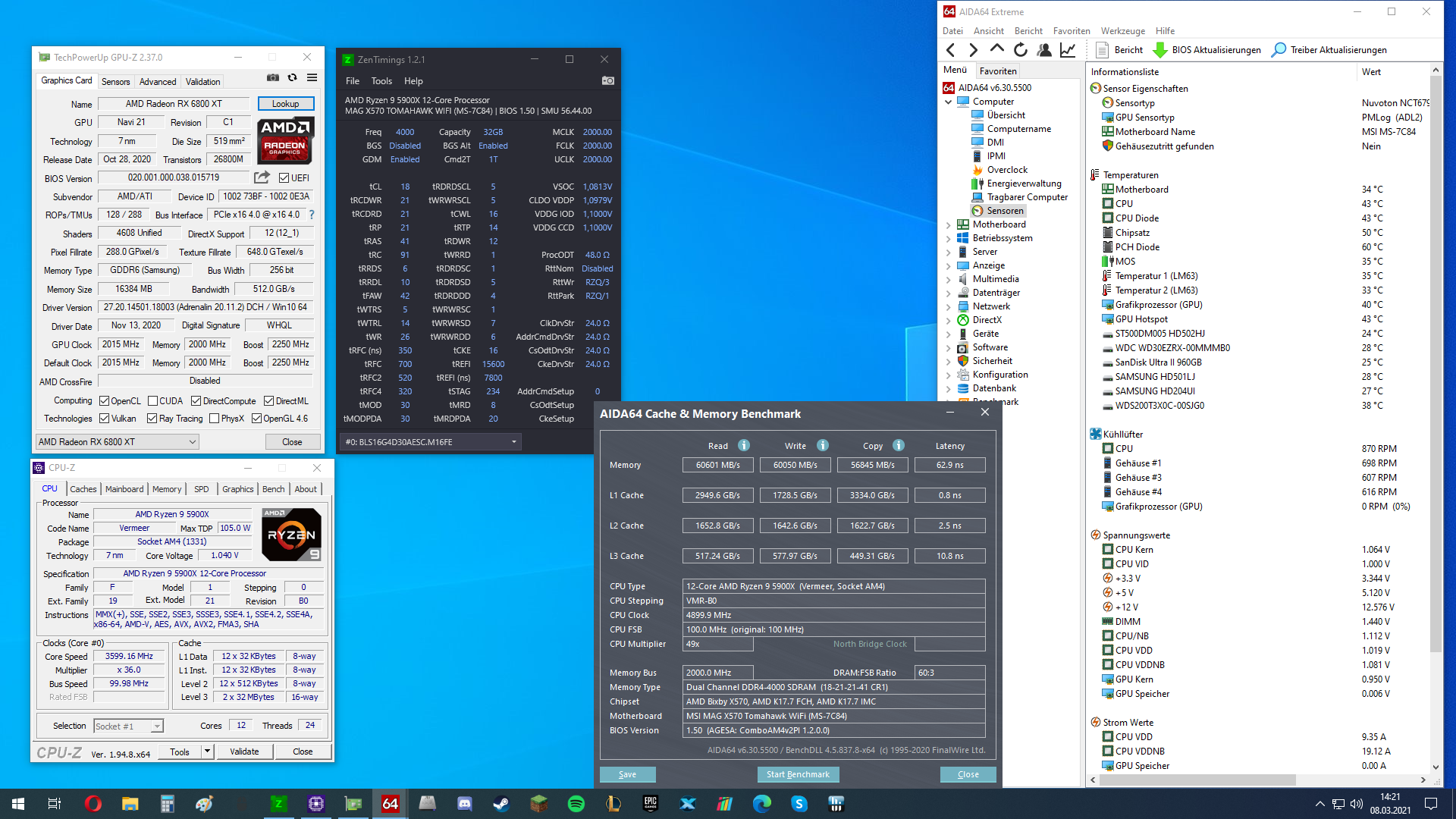Toggle the Vulkan checkbox in GPU-Z

coord(105,419)
